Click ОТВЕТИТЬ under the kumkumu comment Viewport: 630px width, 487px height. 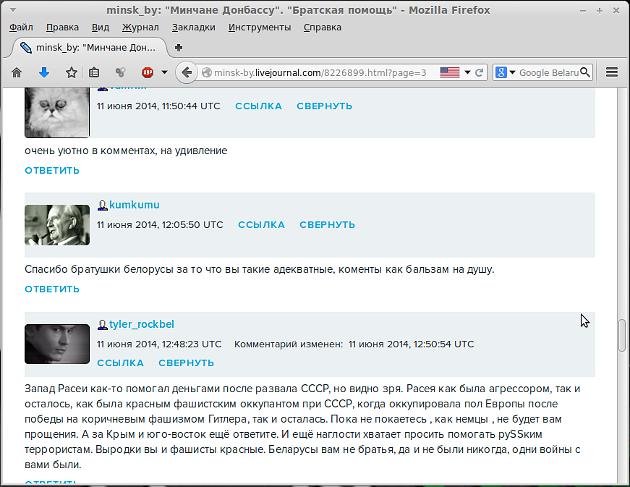click(x=52, y=289)
